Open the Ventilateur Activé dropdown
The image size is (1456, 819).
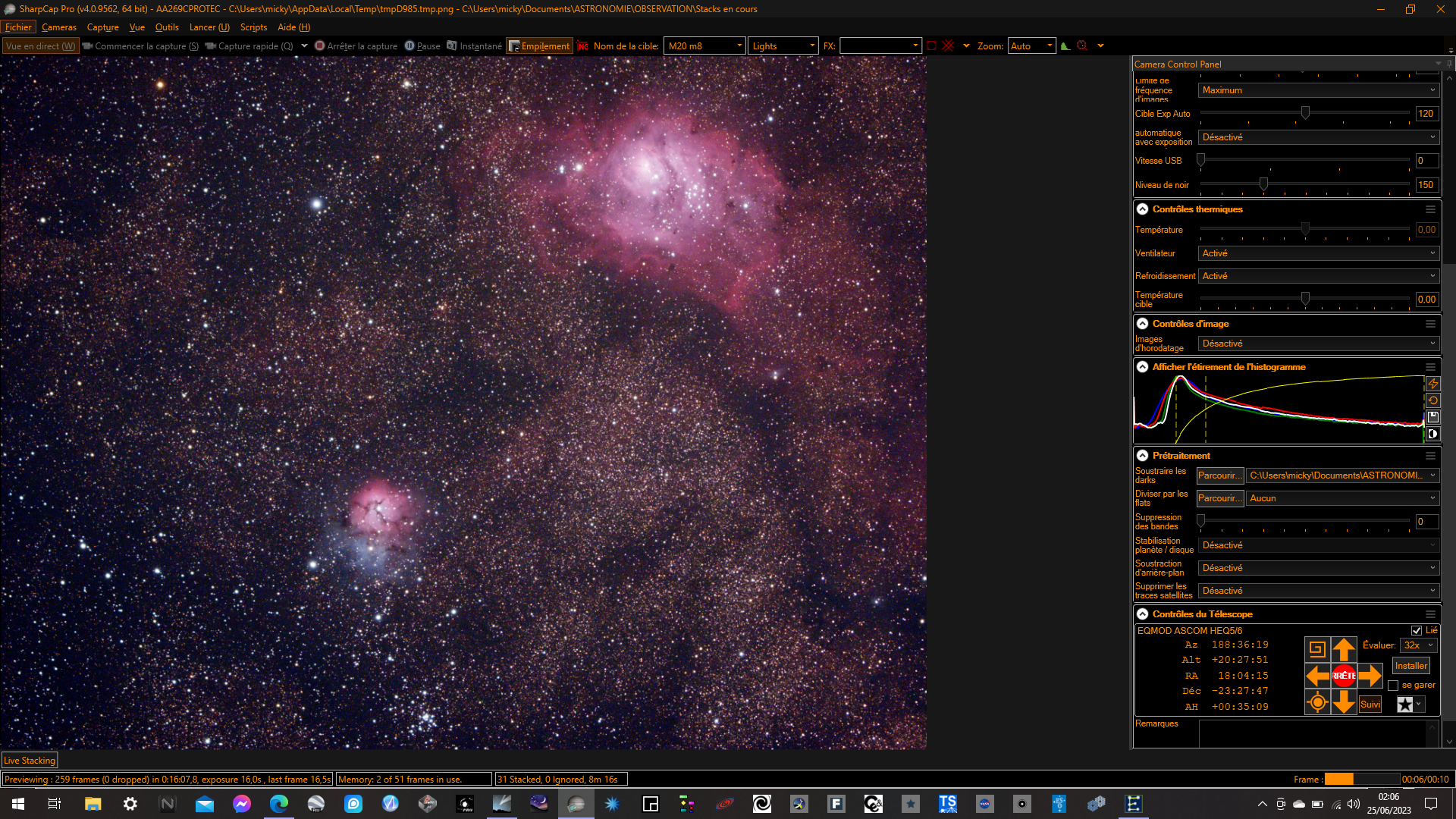[x=1318, y=253]
